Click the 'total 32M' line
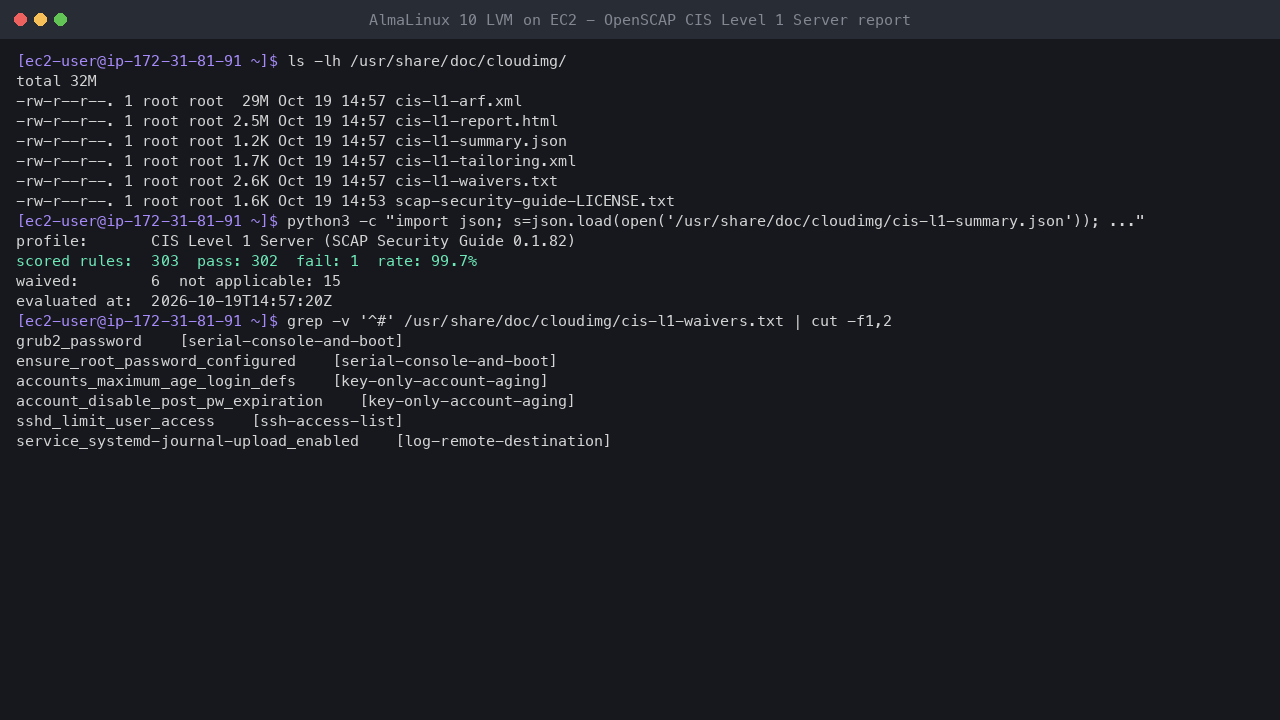Screen dimensions: 1280x720 click(x=56, y=81)
